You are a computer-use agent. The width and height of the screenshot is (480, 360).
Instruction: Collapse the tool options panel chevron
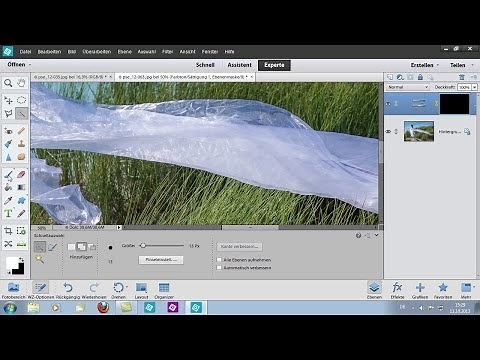pos(377,235)
